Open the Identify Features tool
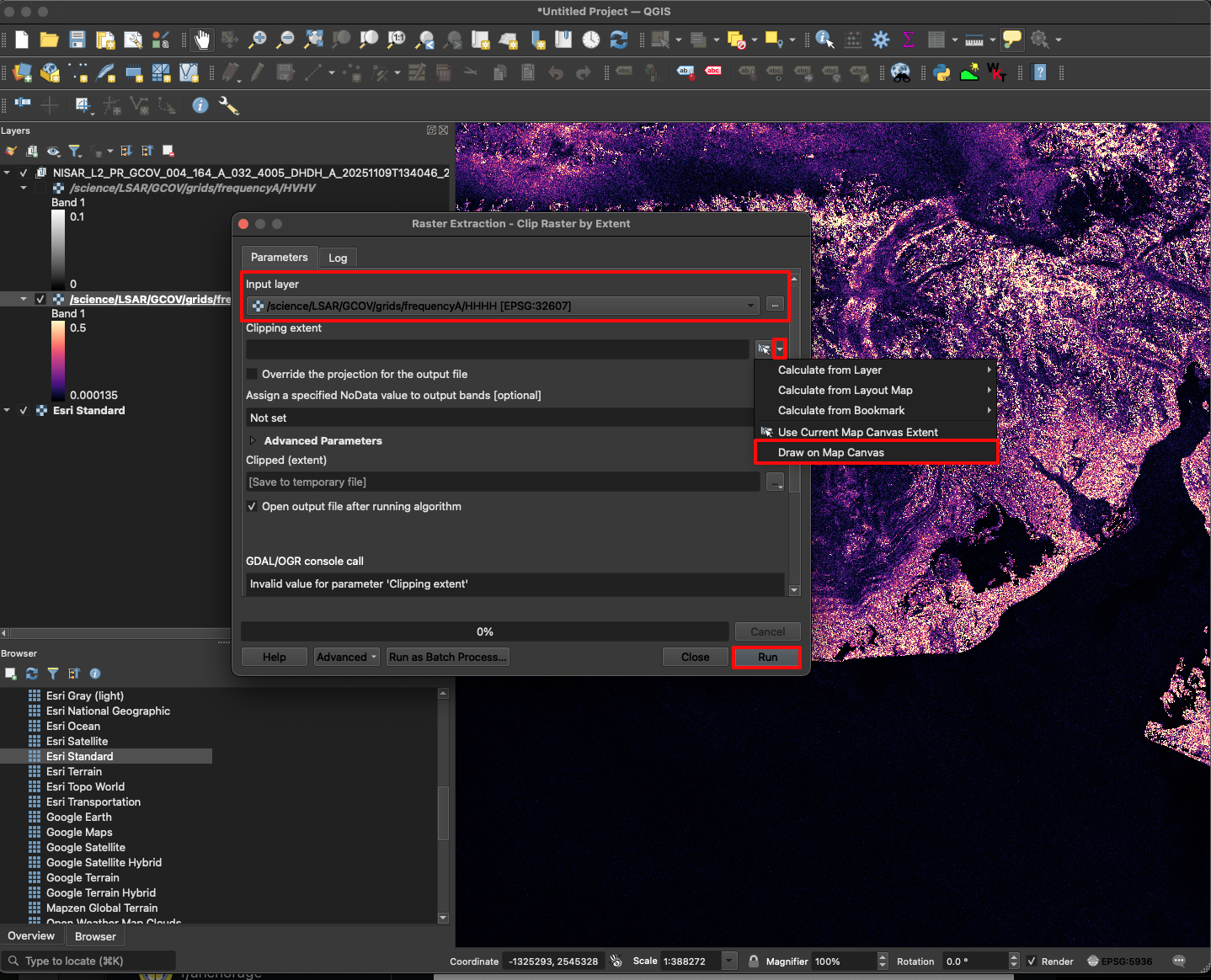 [x=824, y=40]
